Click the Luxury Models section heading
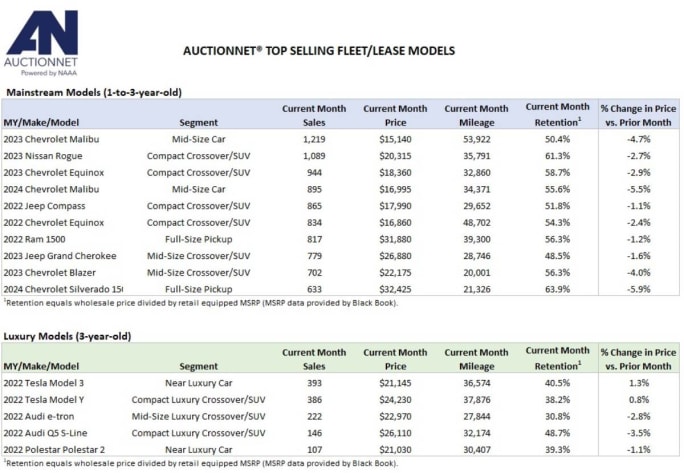684x473 pixels. tap(67, 336)
